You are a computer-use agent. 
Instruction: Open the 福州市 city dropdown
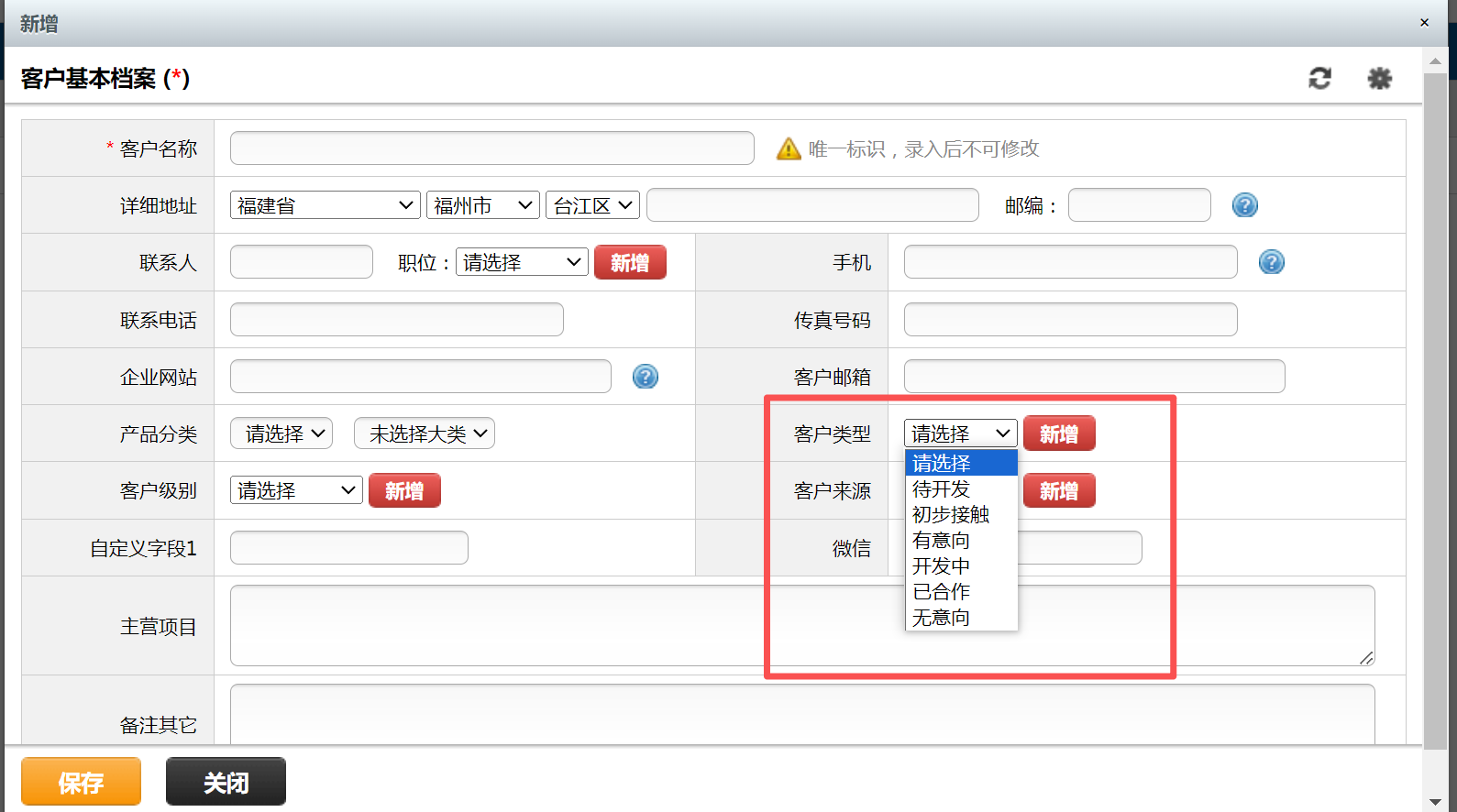(x=482, y=205)
